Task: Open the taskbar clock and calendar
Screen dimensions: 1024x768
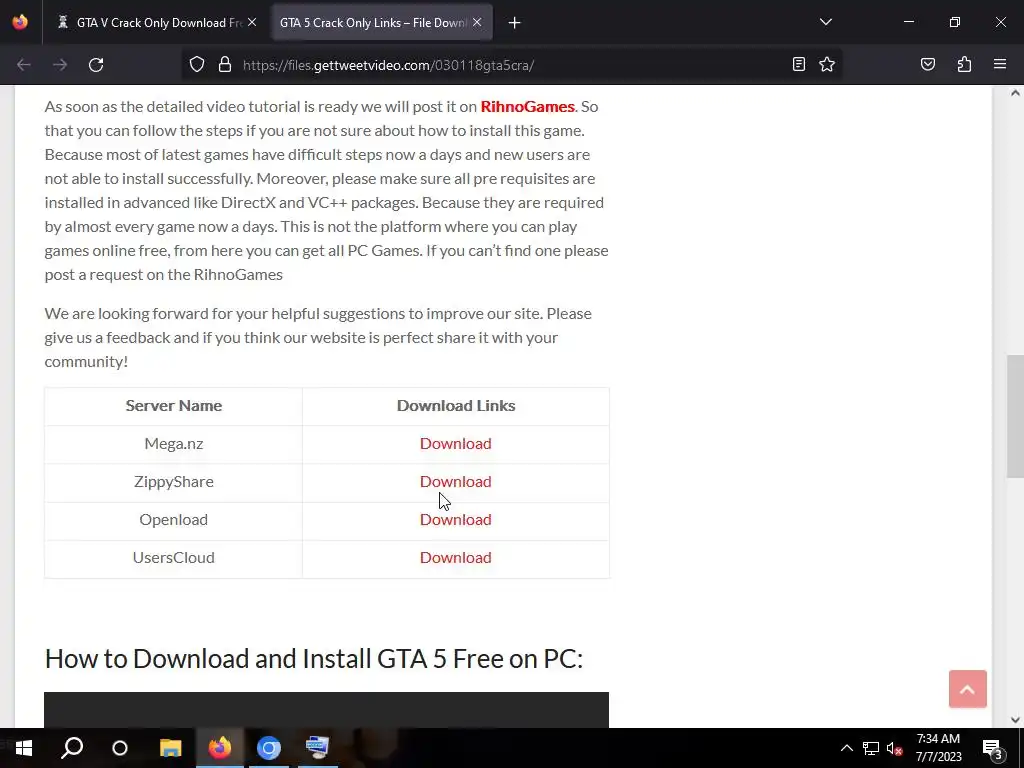Action: (x=938, y=748)
